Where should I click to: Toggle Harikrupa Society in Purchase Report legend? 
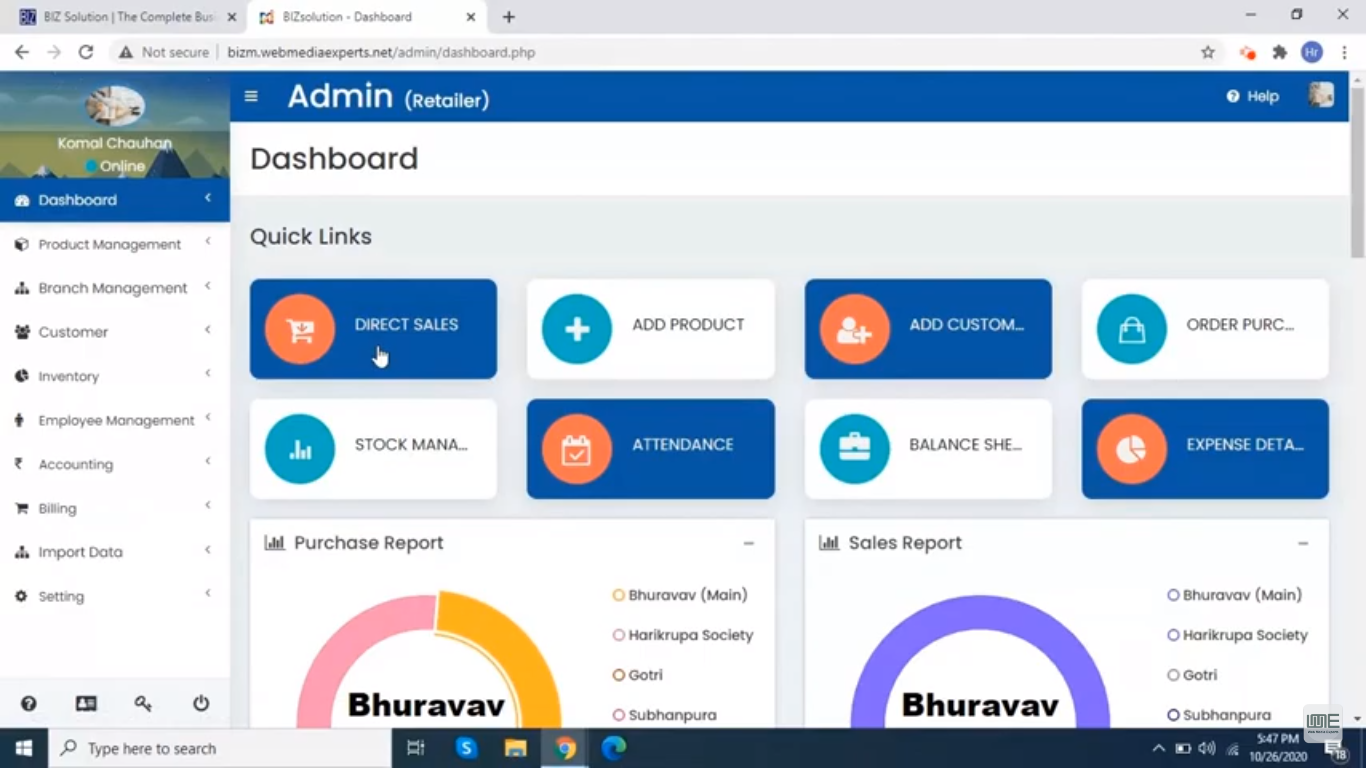click(x=684, y=634)
